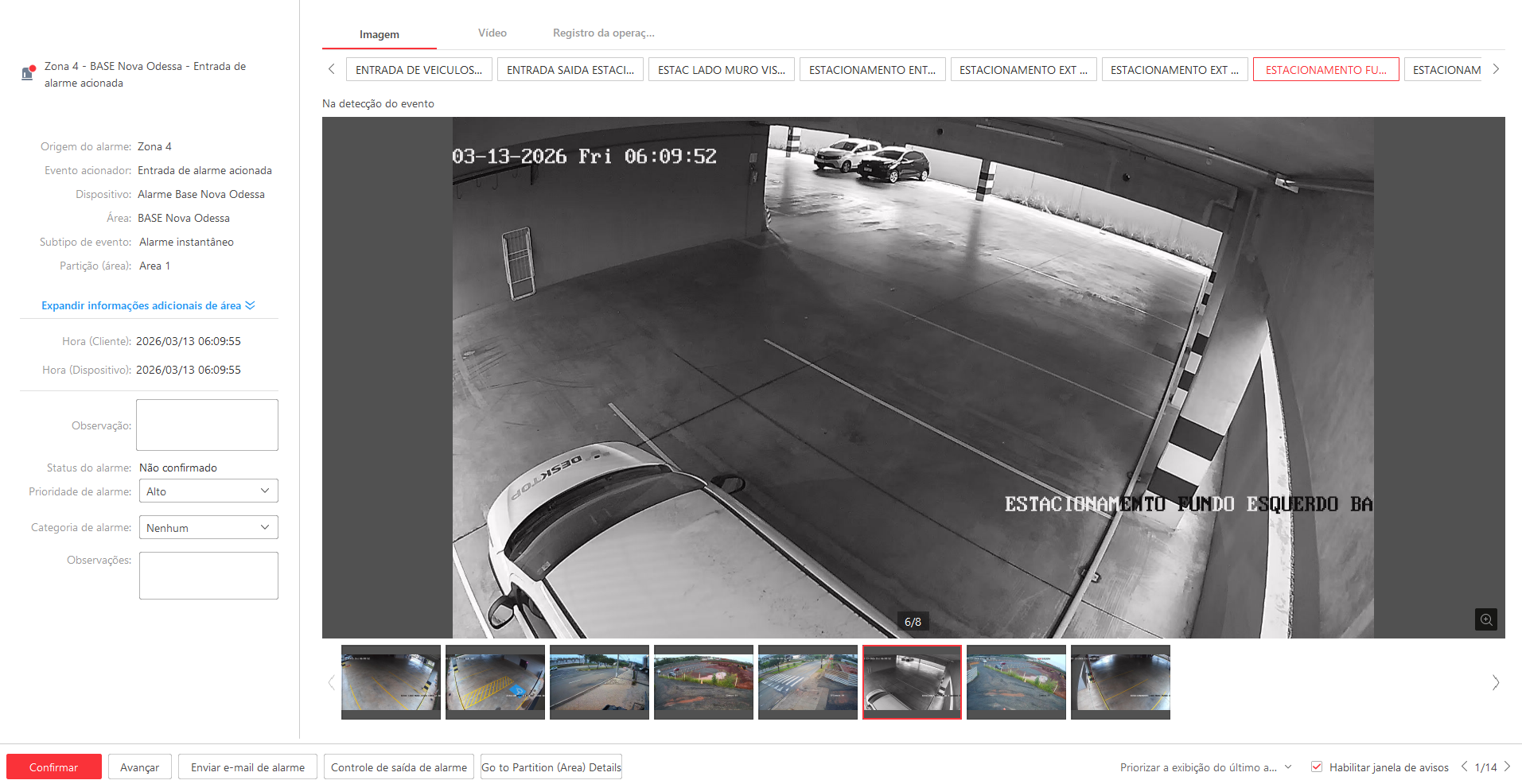
Task: Go to previous alarm arrow beside 1/14
Action: [1464, 767]
